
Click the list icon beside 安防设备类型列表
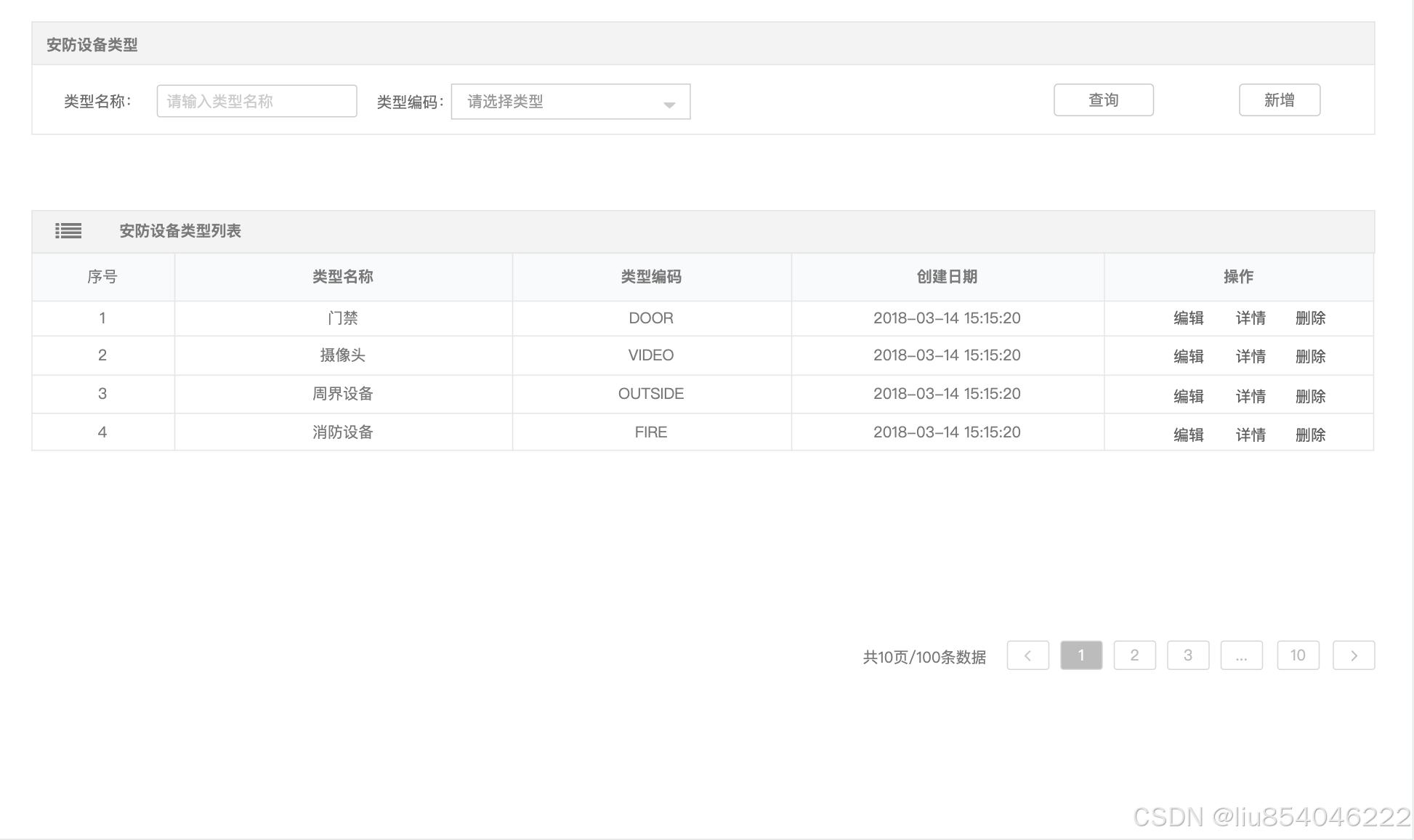tap(68, 231)
